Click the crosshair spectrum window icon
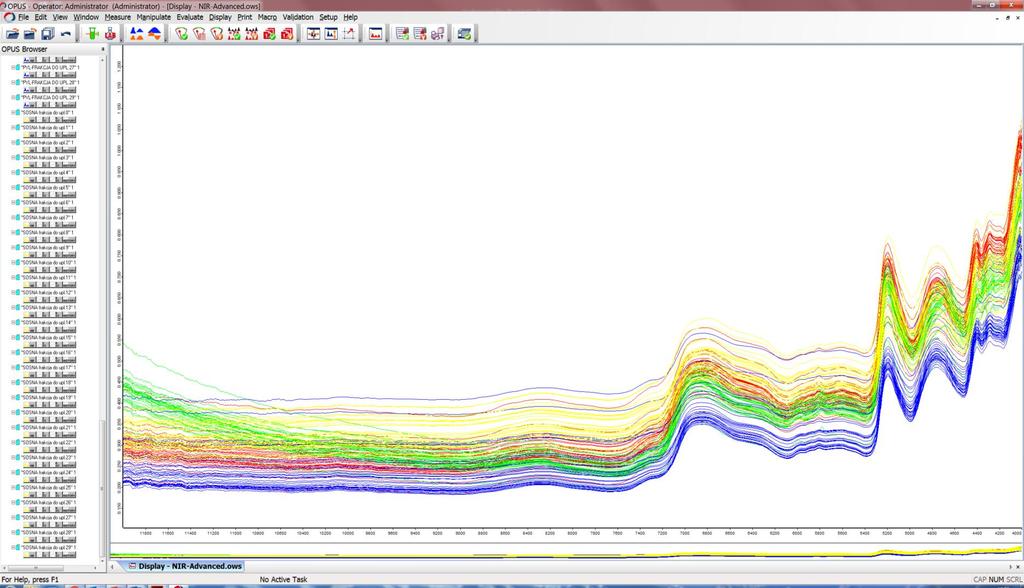The image size is (1024, 588). (x=313, y=33)
